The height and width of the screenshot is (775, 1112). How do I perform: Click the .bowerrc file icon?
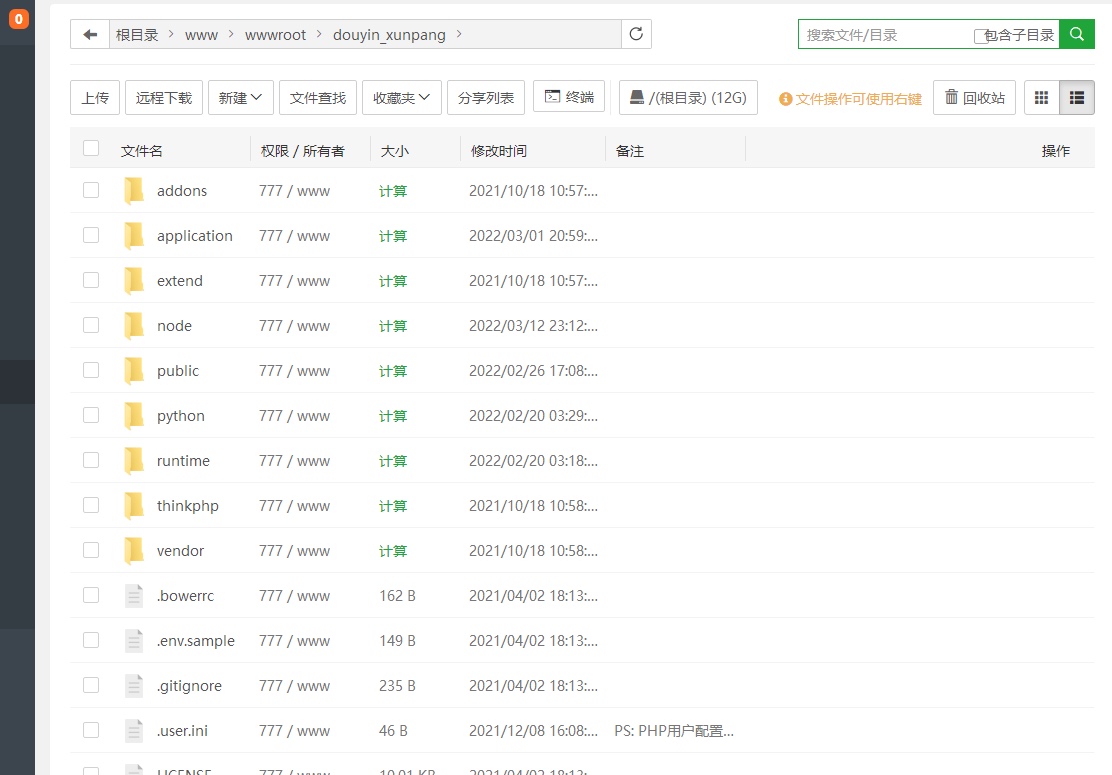coord(134,596)
